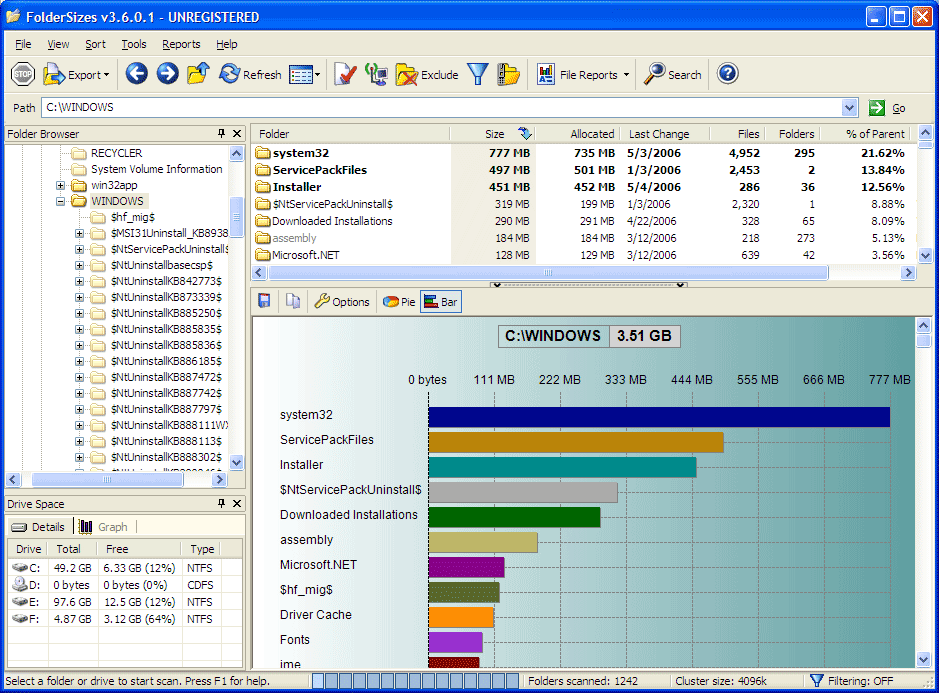Switch graph to Bar view
The height and width of the screenshot is (693, 939).
tap(441, 301)
